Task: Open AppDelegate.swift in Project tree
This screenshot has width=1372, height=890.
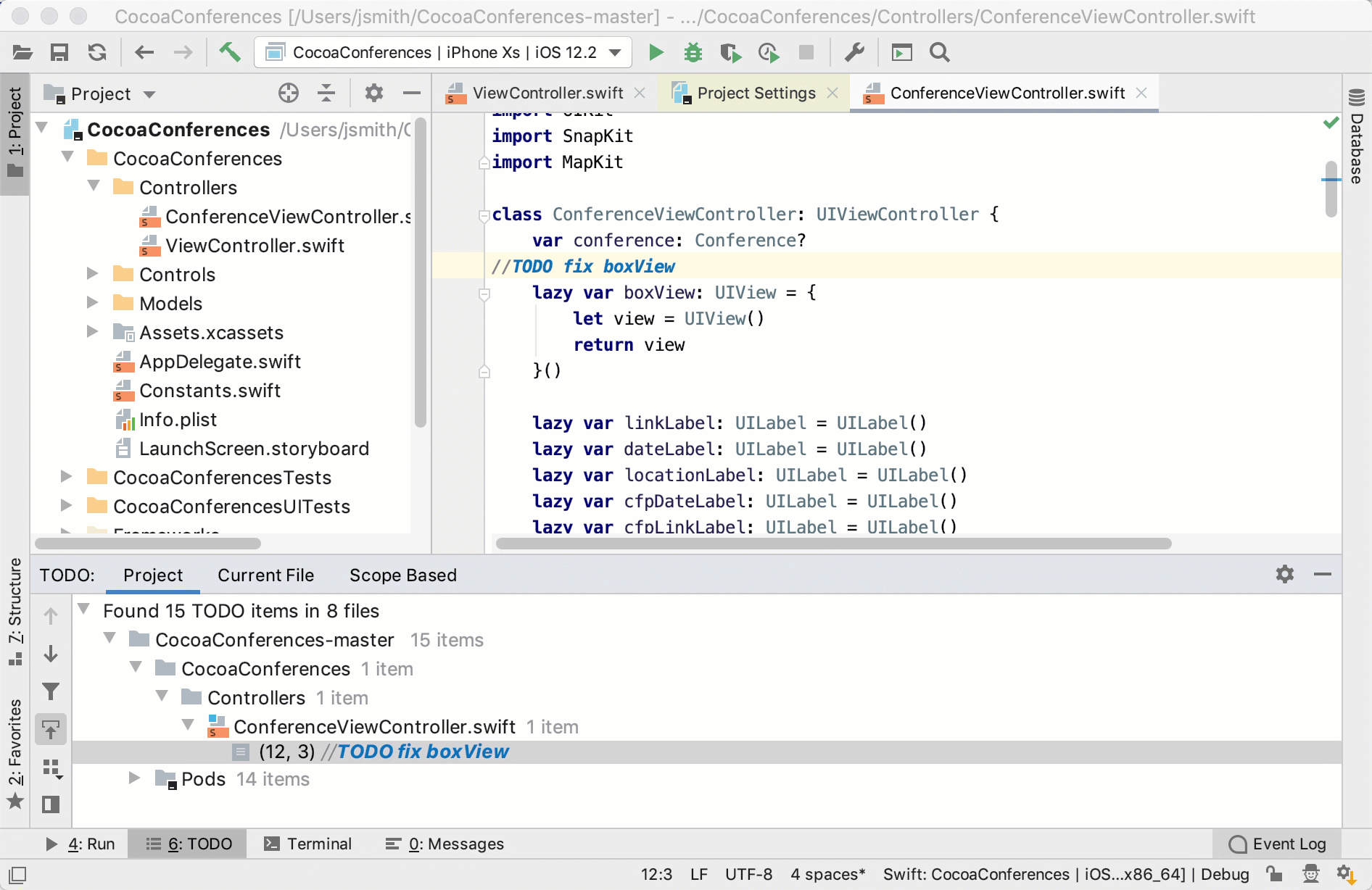Action: [220, 362]
